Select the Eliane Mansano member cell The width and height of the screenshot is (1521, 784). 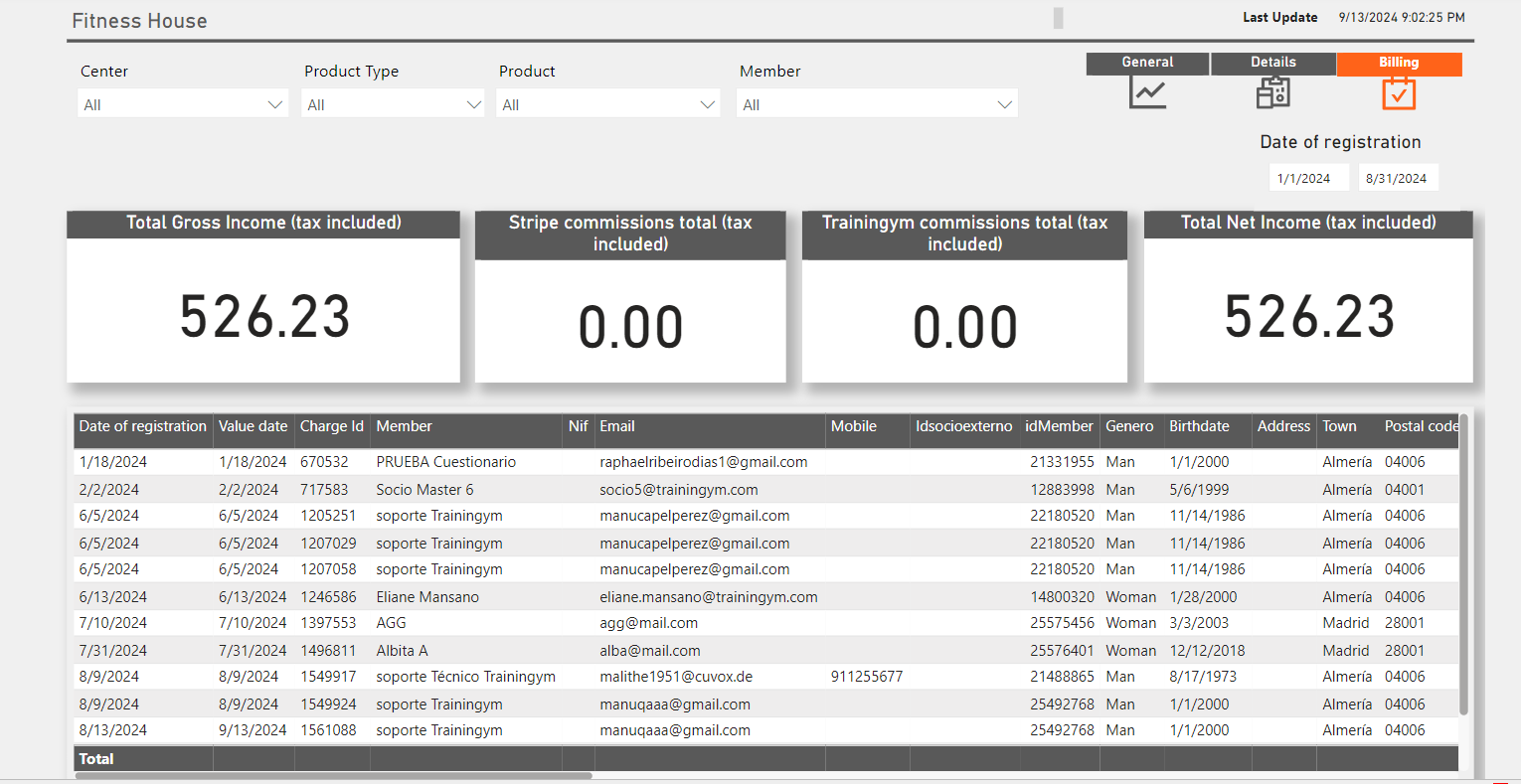(x=427, y=597)
